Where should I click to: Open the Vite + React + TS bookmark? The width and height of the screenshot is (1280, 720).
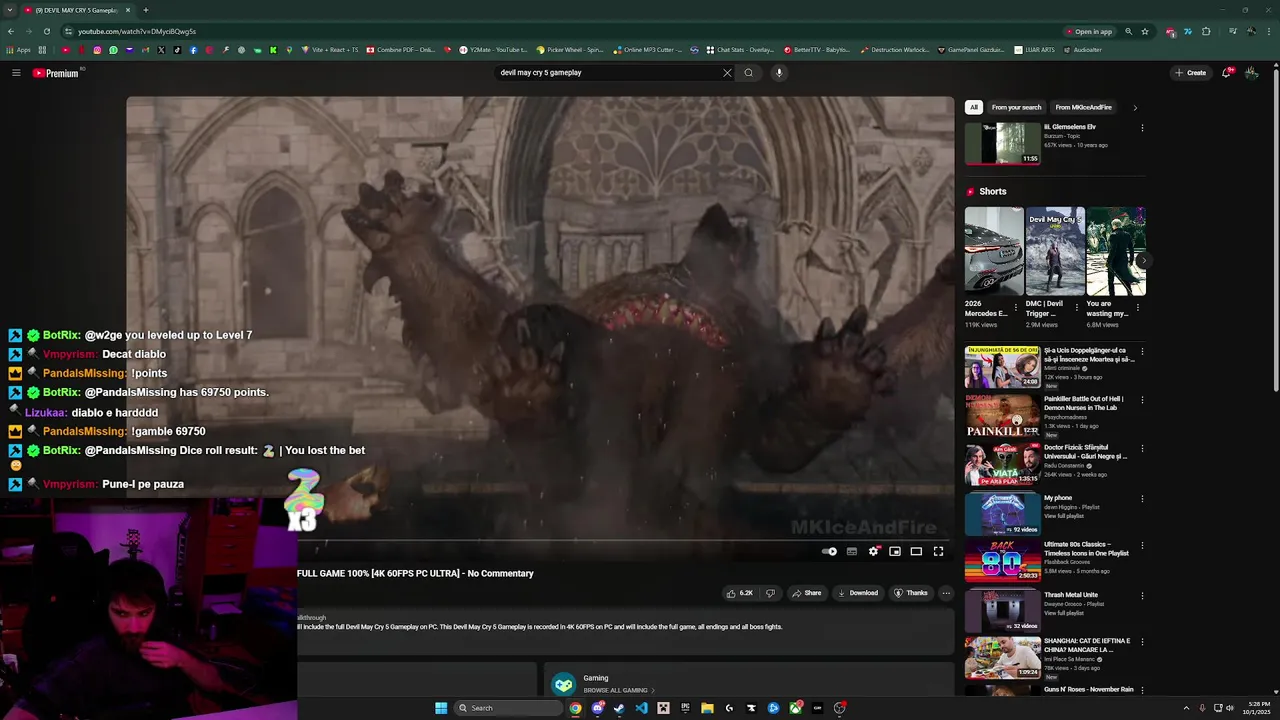(329, 50)
